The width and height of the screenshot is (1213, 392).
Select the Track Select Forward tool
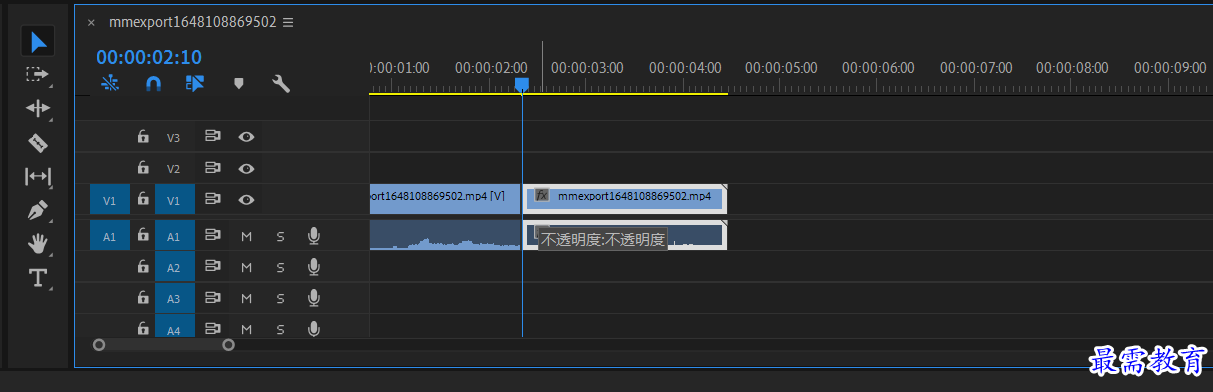38,74
